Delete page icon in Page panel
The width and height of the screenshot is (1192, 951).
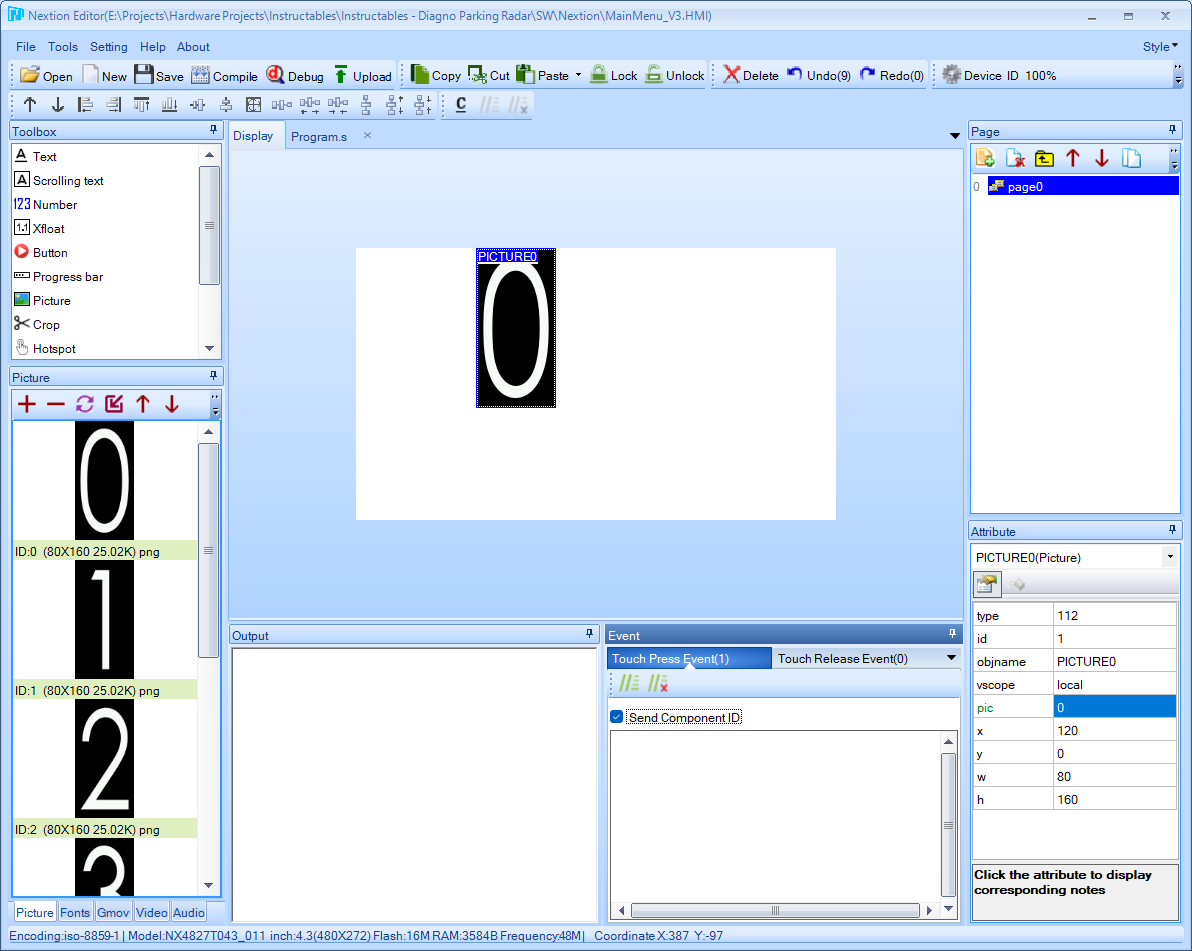click(1015, 158)
